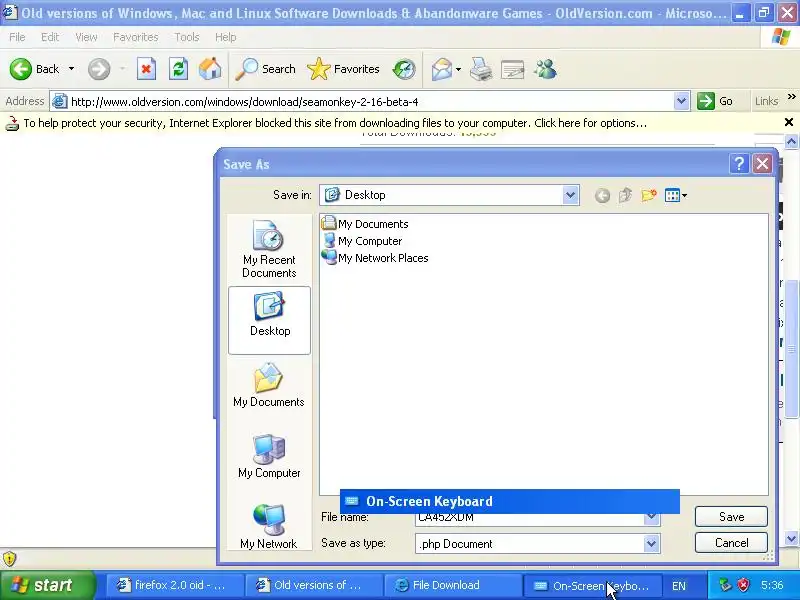Viewport: 800px width, 600px height.
Task: Open Favorites star in IE toolbar
Action: (x=343, y=69)
